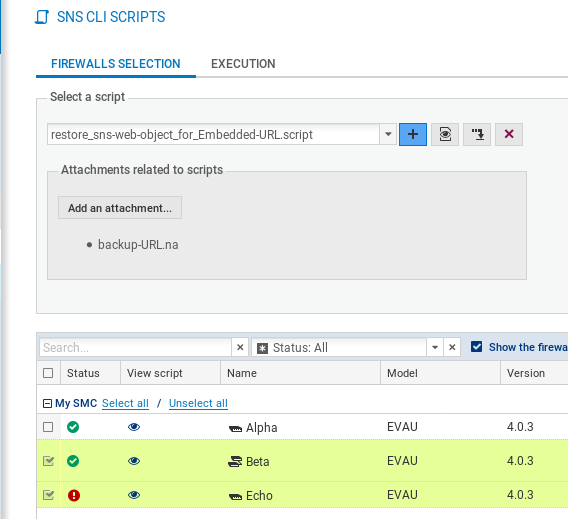Screen dimensions: 568x519
Task: Click the Unselect all link
Action: [198, 403]
